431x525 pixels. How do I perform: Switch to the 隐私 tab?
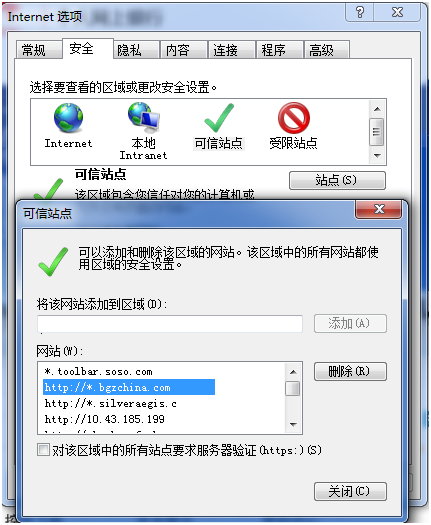136,50
